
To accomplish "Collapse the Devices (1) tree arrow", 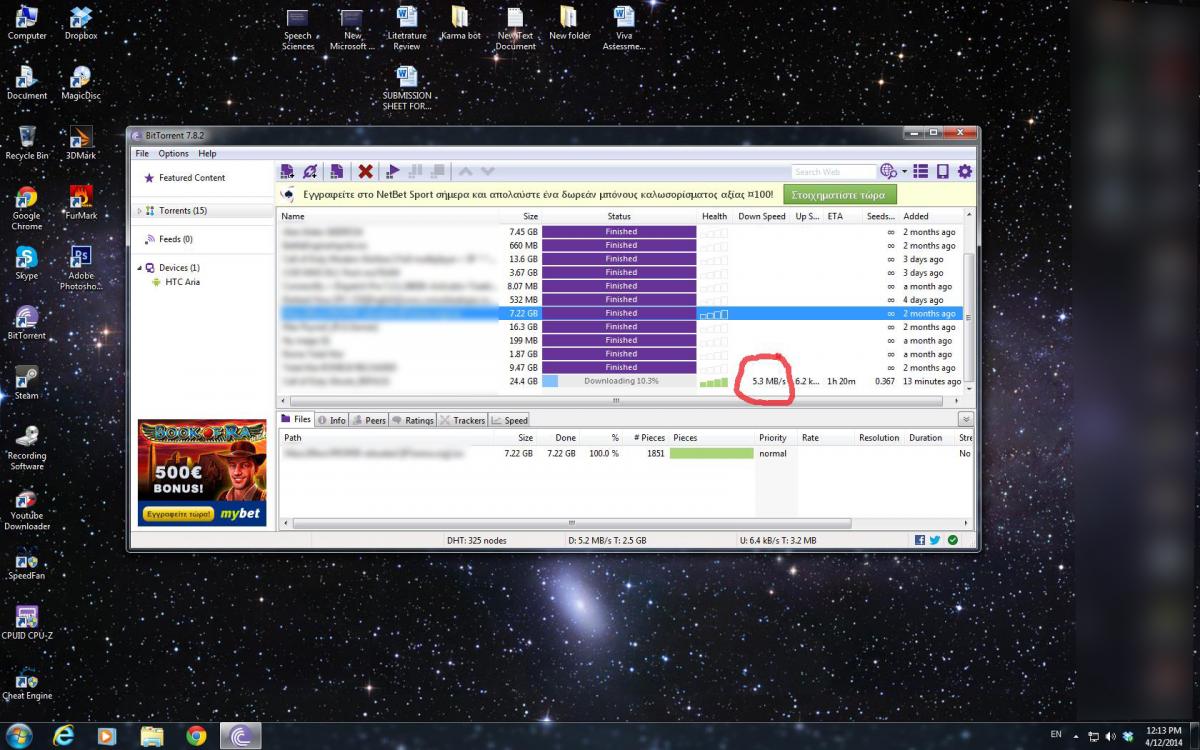I will (139, 268).
